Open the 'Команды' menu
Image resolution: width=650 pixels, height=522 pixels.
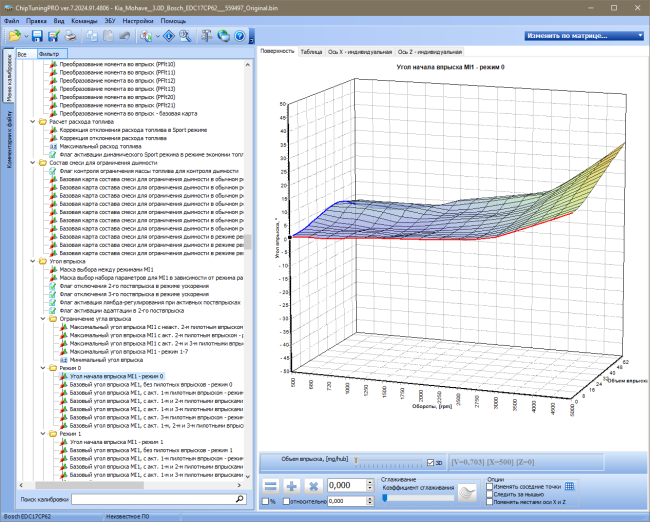point(84,21)
